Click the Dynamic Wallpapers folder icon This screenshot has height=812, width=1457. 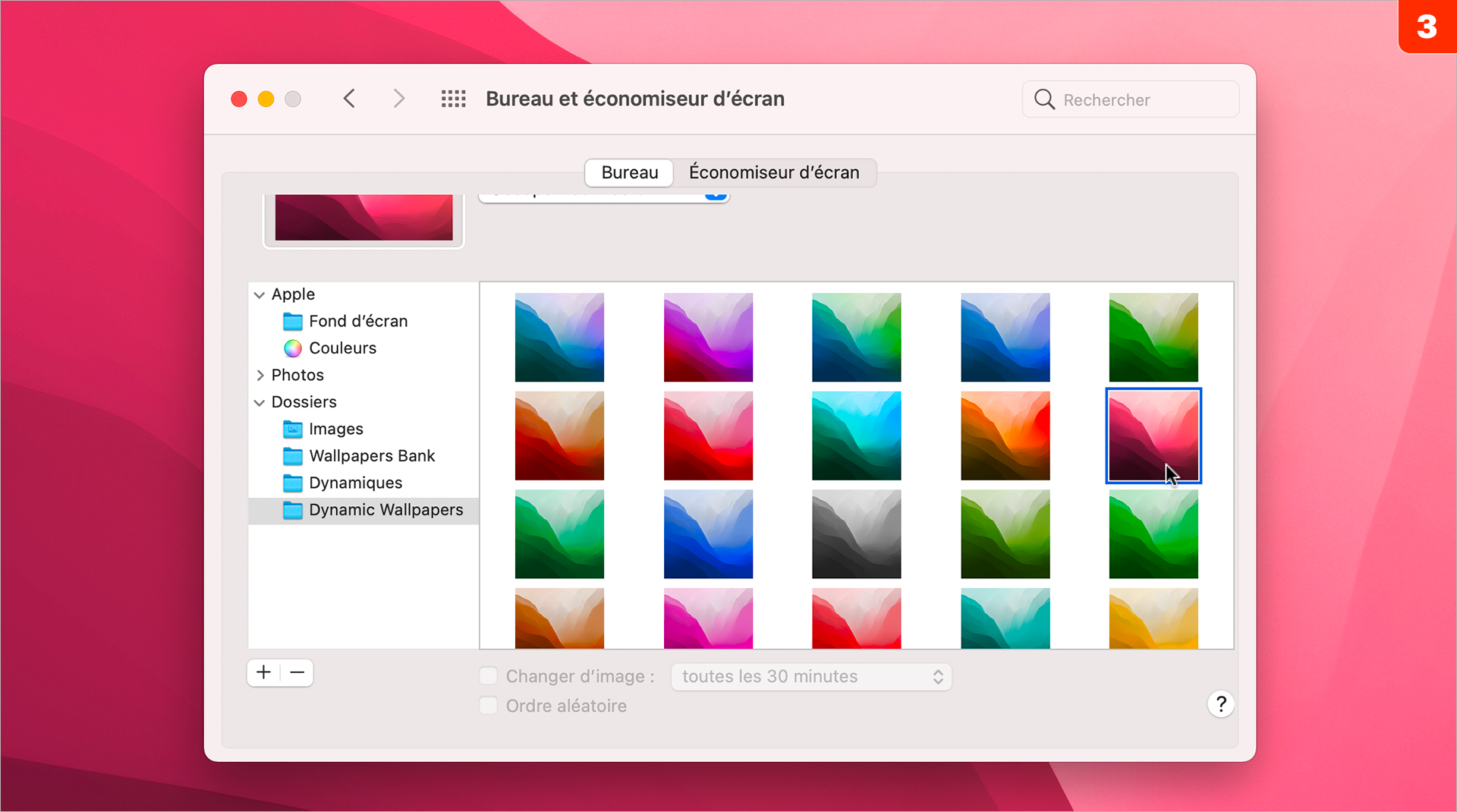tap(293, 510)
